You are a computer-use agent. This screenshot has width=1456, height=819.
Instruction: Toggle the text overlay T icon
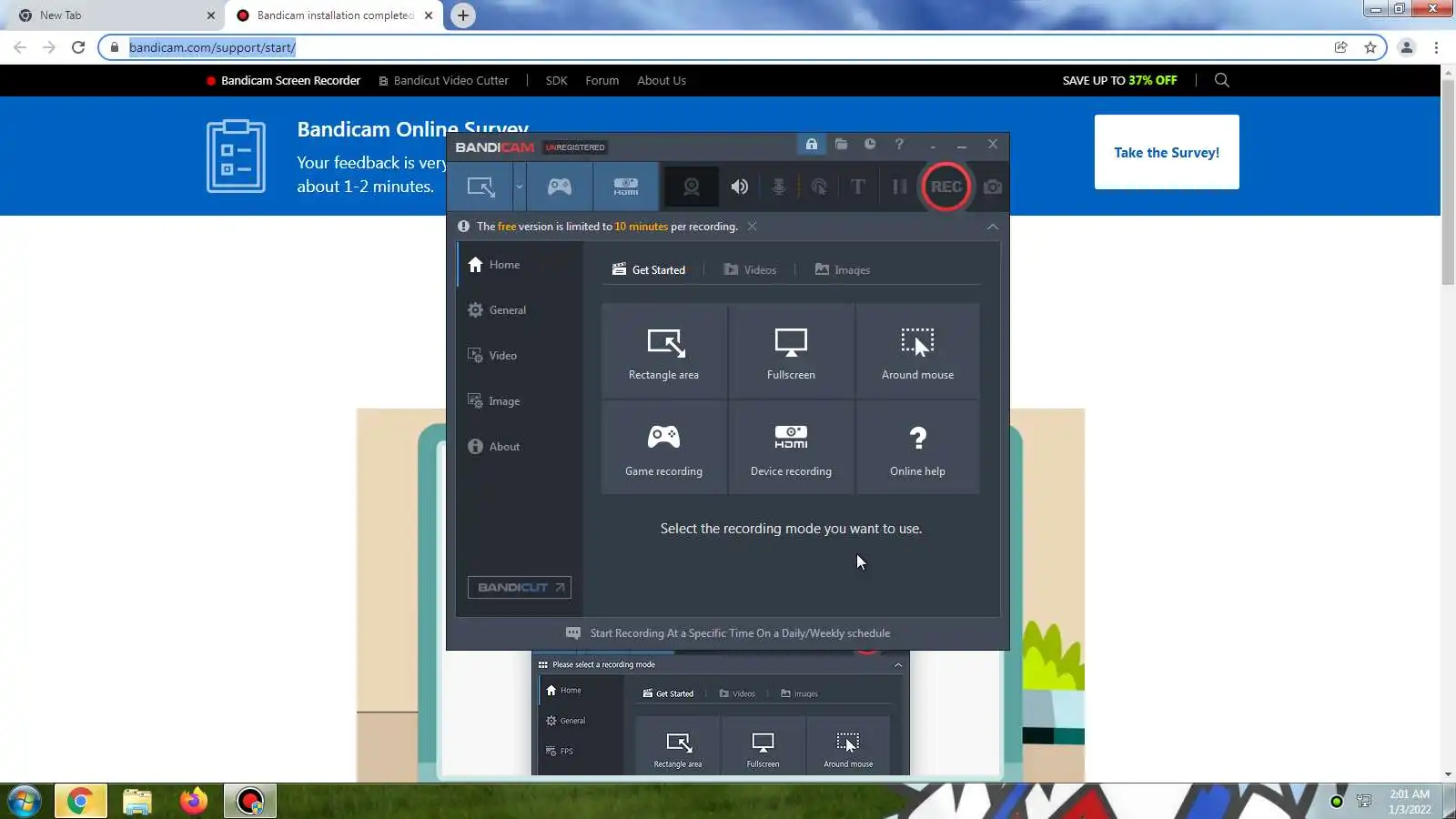tap(858, 187)
